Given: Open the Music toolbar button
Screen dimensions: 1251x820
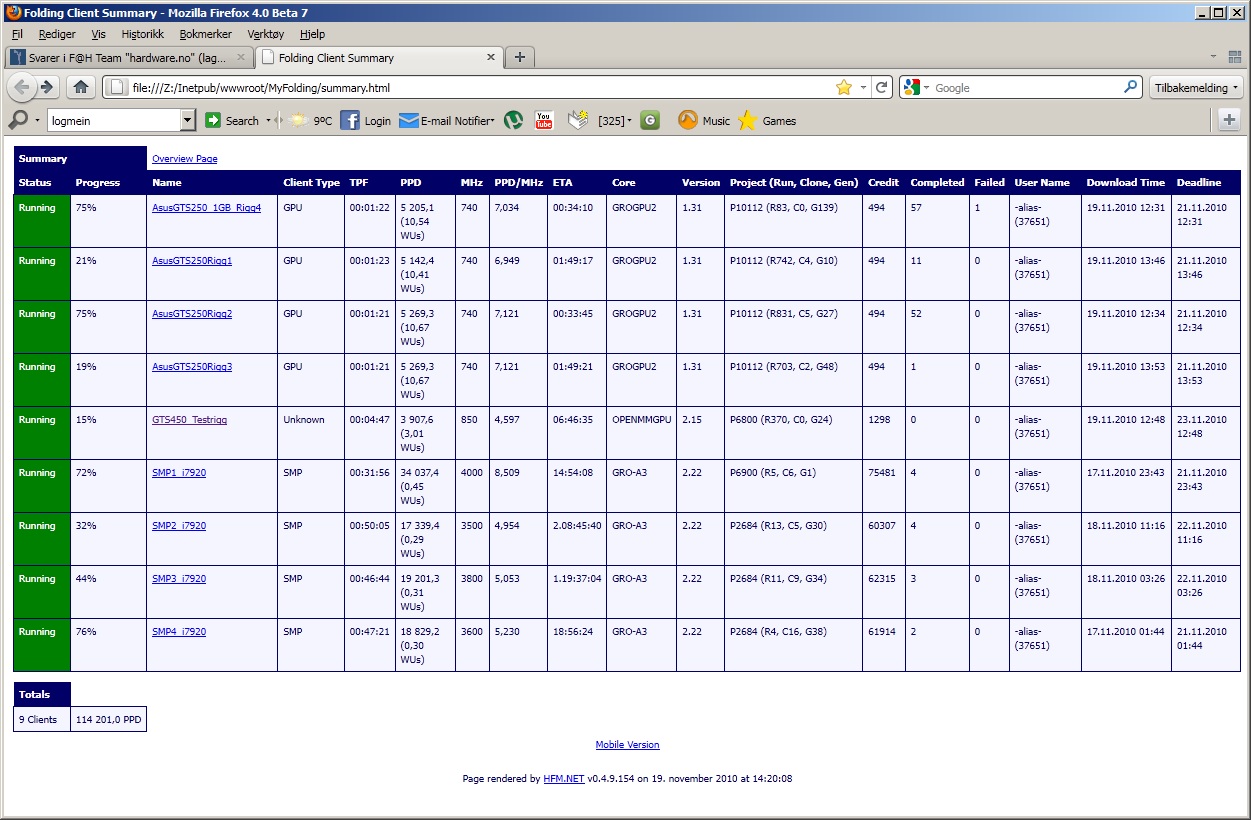Looking at the screenshot, I should point(704,120).
